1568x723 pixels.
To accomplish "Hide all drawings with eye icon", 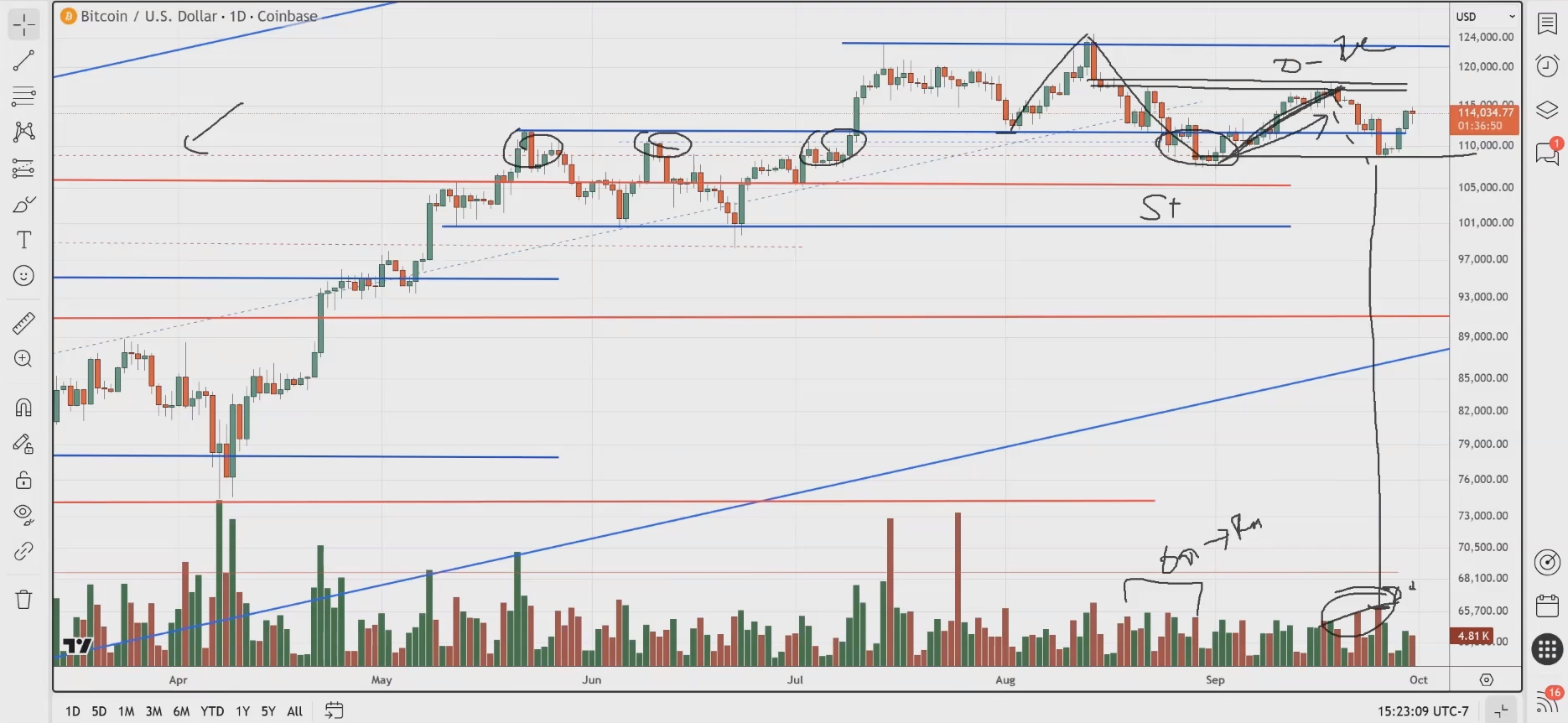I will (23, 514).
